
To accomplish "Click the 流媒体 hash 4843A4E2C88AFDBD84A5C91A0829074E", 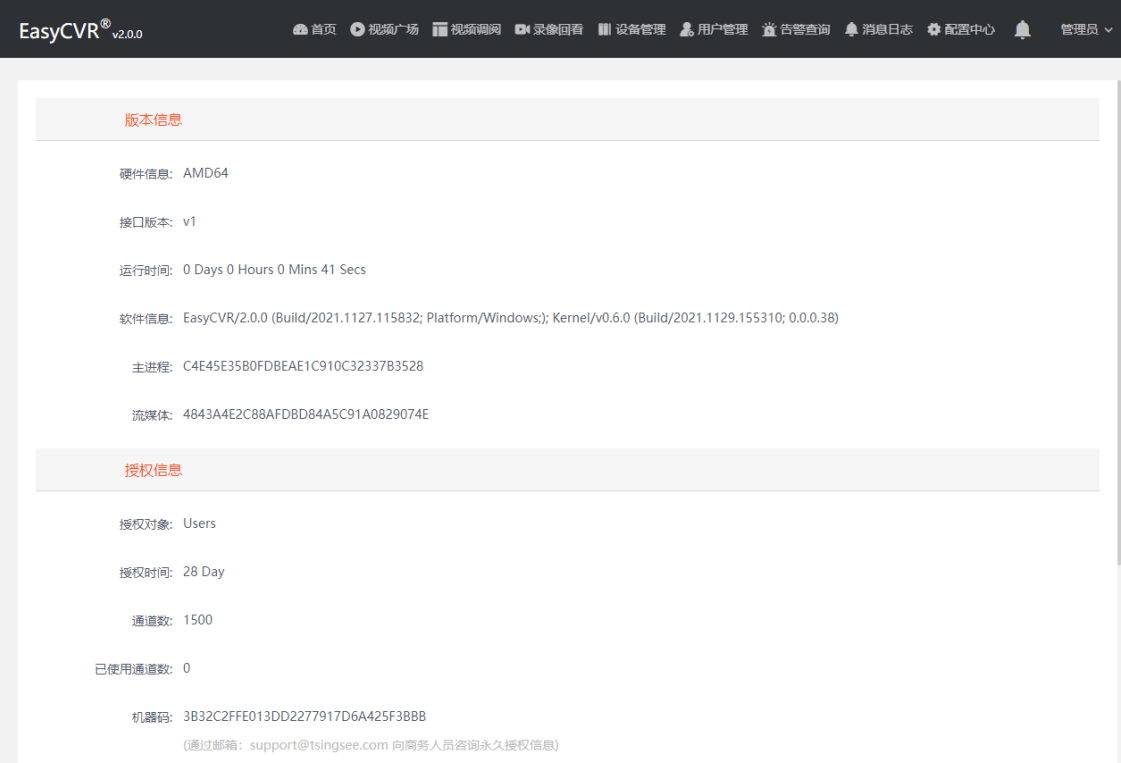I will tap(306, 414).
